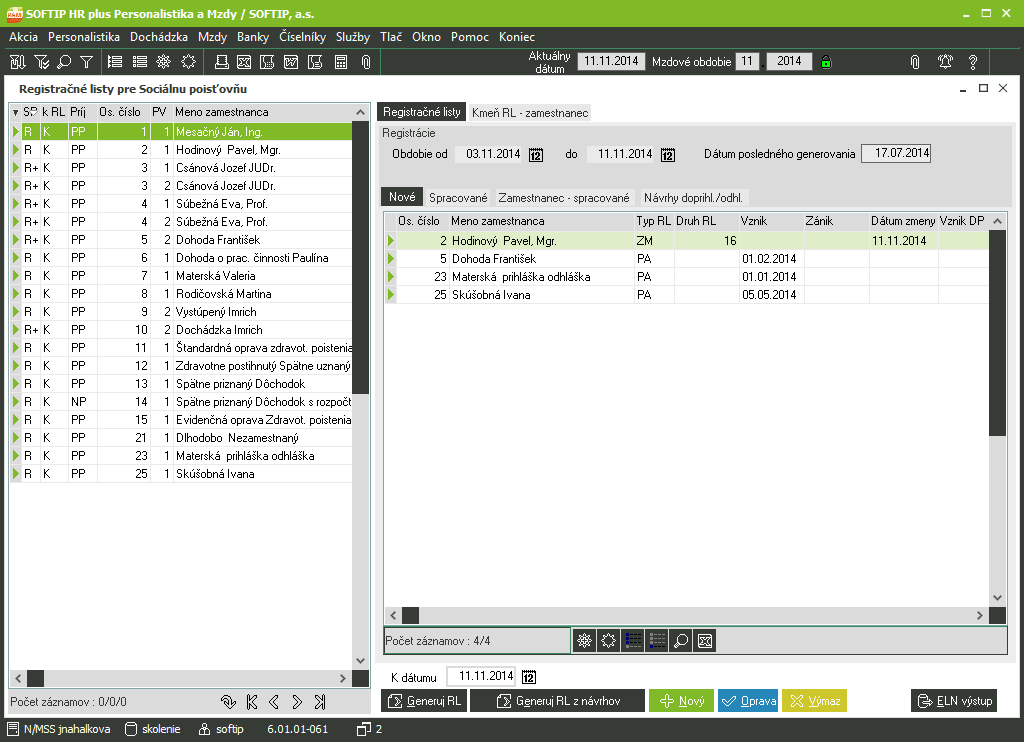Click the printer icon in the toolbar
1024x742 pixels.
[221, 62]
